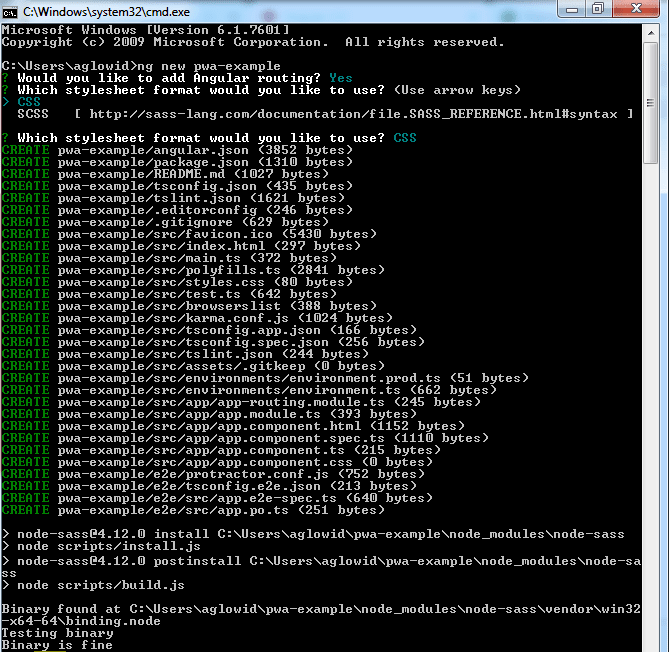
Task: Click the 'src/test.ts (642 bytes)' line
Action: pos(169,294)
